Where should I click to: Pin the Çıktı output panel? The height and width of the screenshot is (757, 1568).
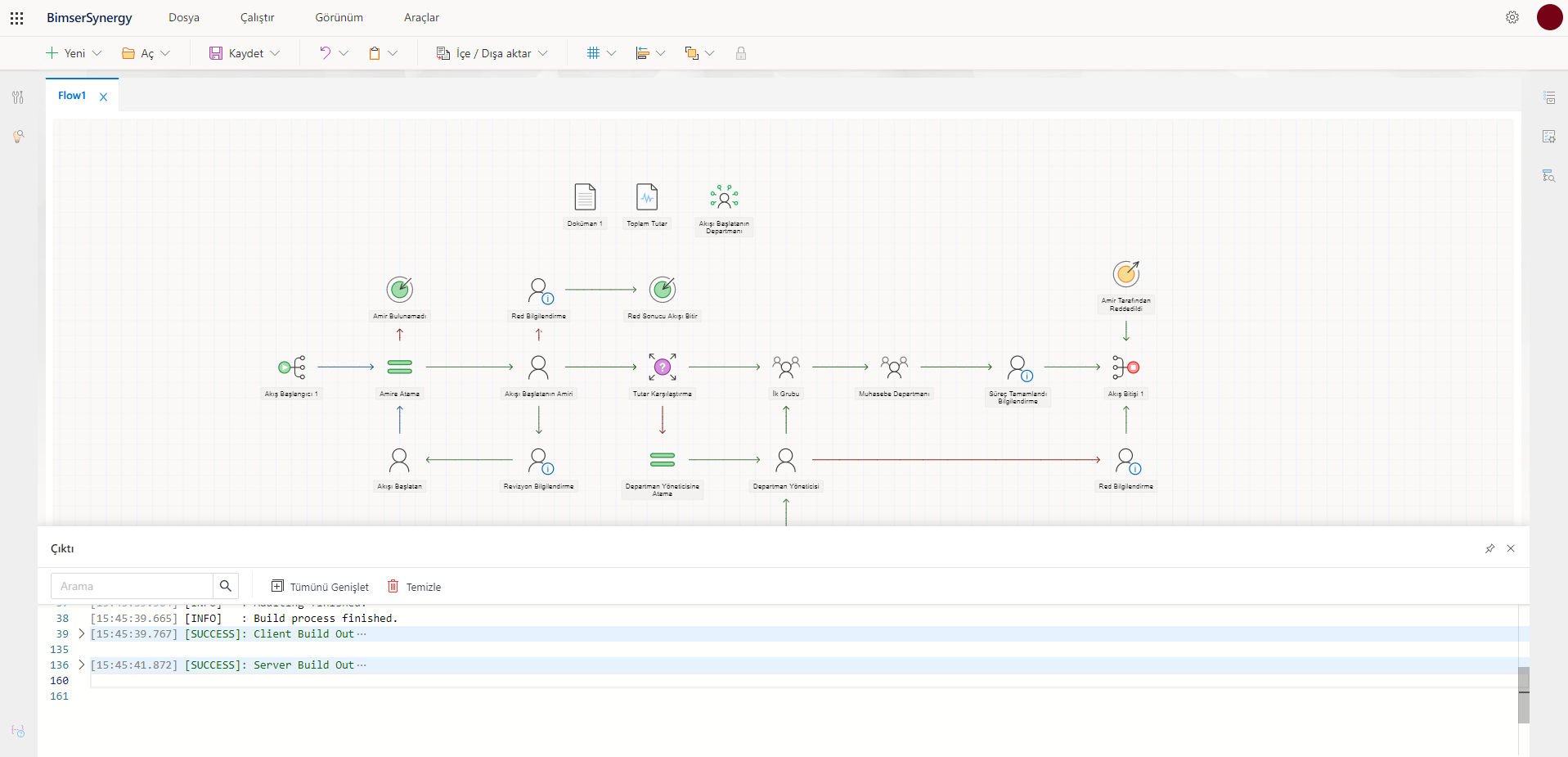point(1489,548)
